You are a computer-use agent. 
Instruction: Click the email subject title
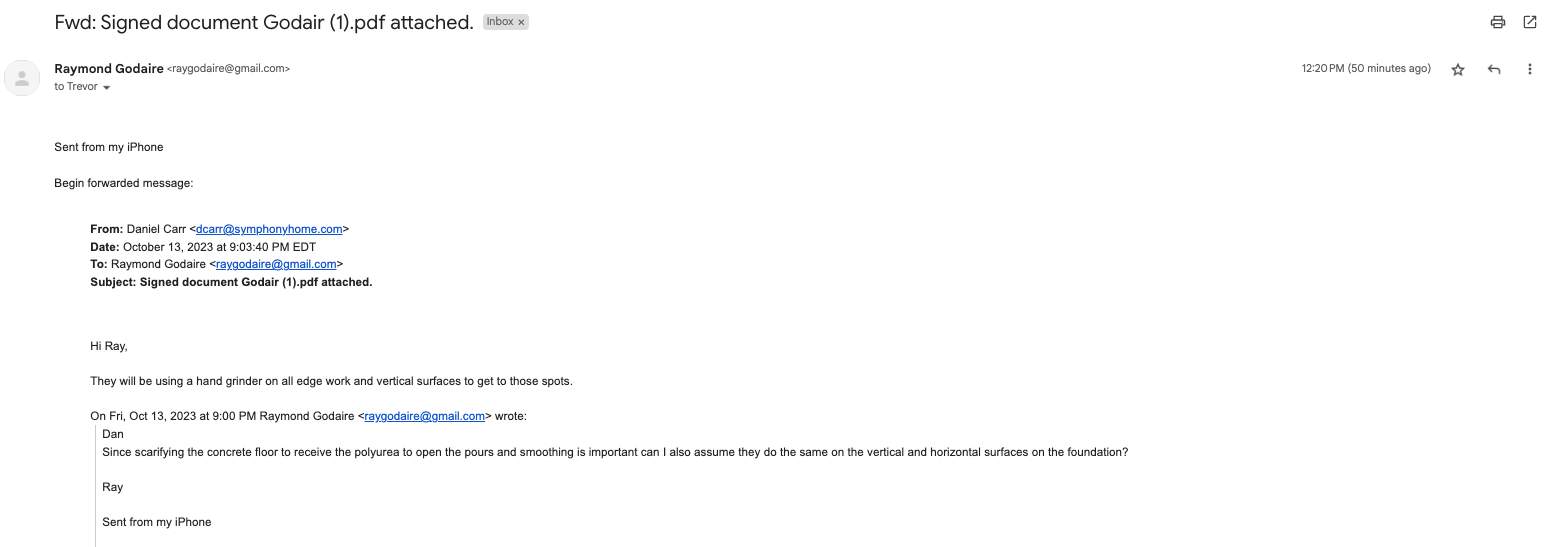click(264, 22)
